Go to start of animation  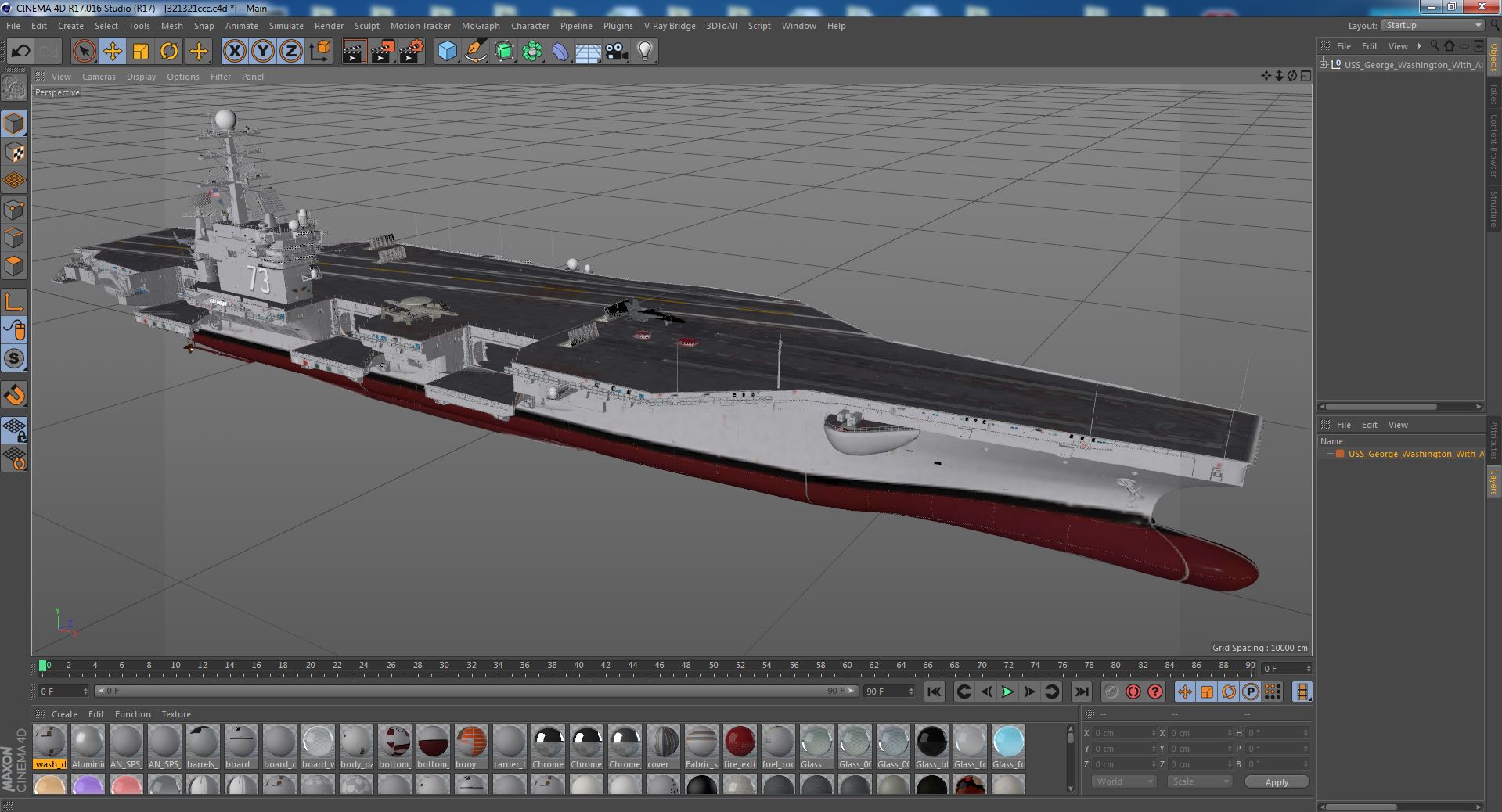pos(934,692)
